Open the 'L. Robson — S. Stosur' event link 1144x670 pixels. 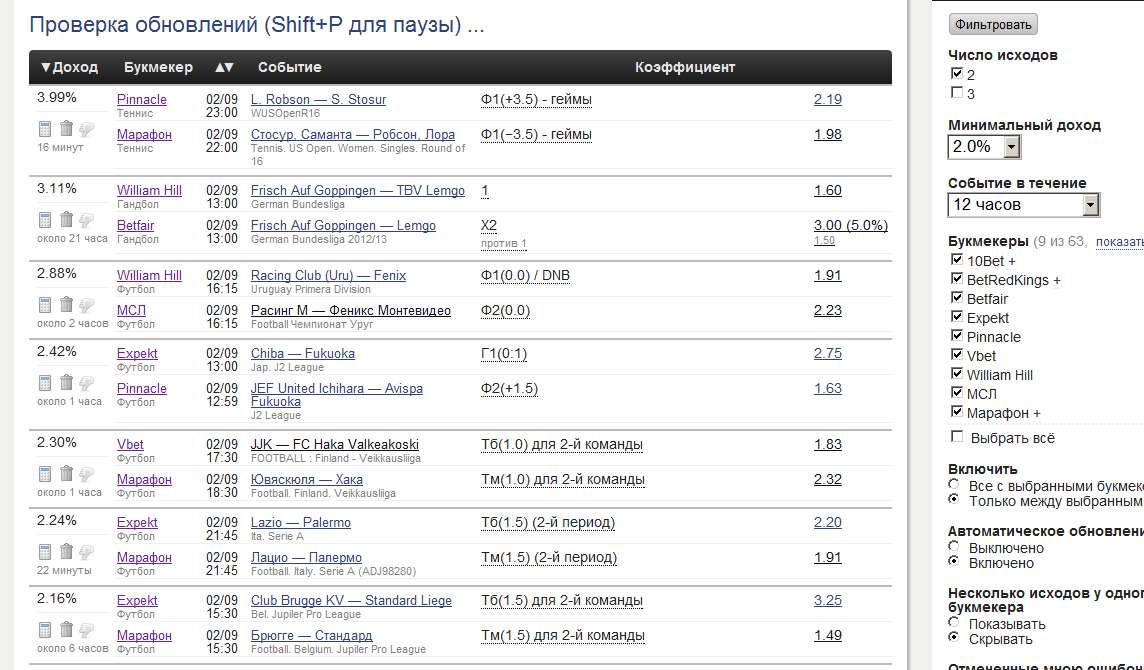pos(318,99)
